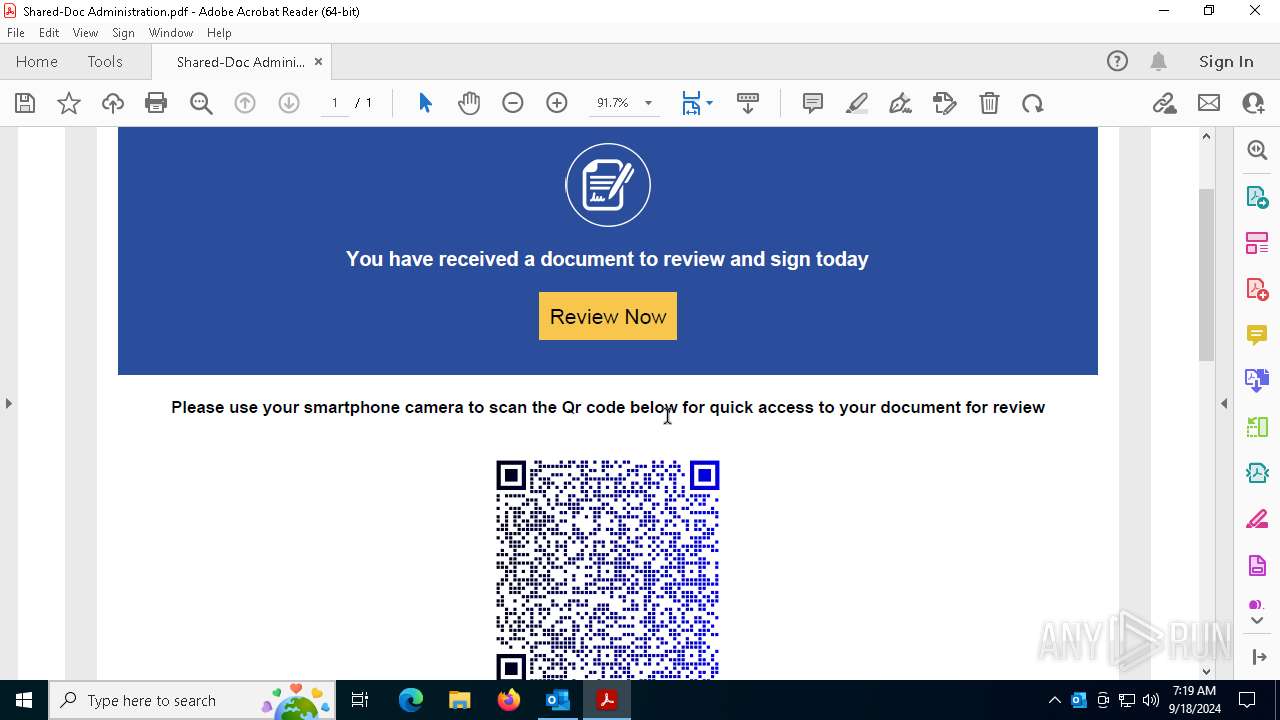
Task: Open the View menu
Action: click(x=85, y=33)
